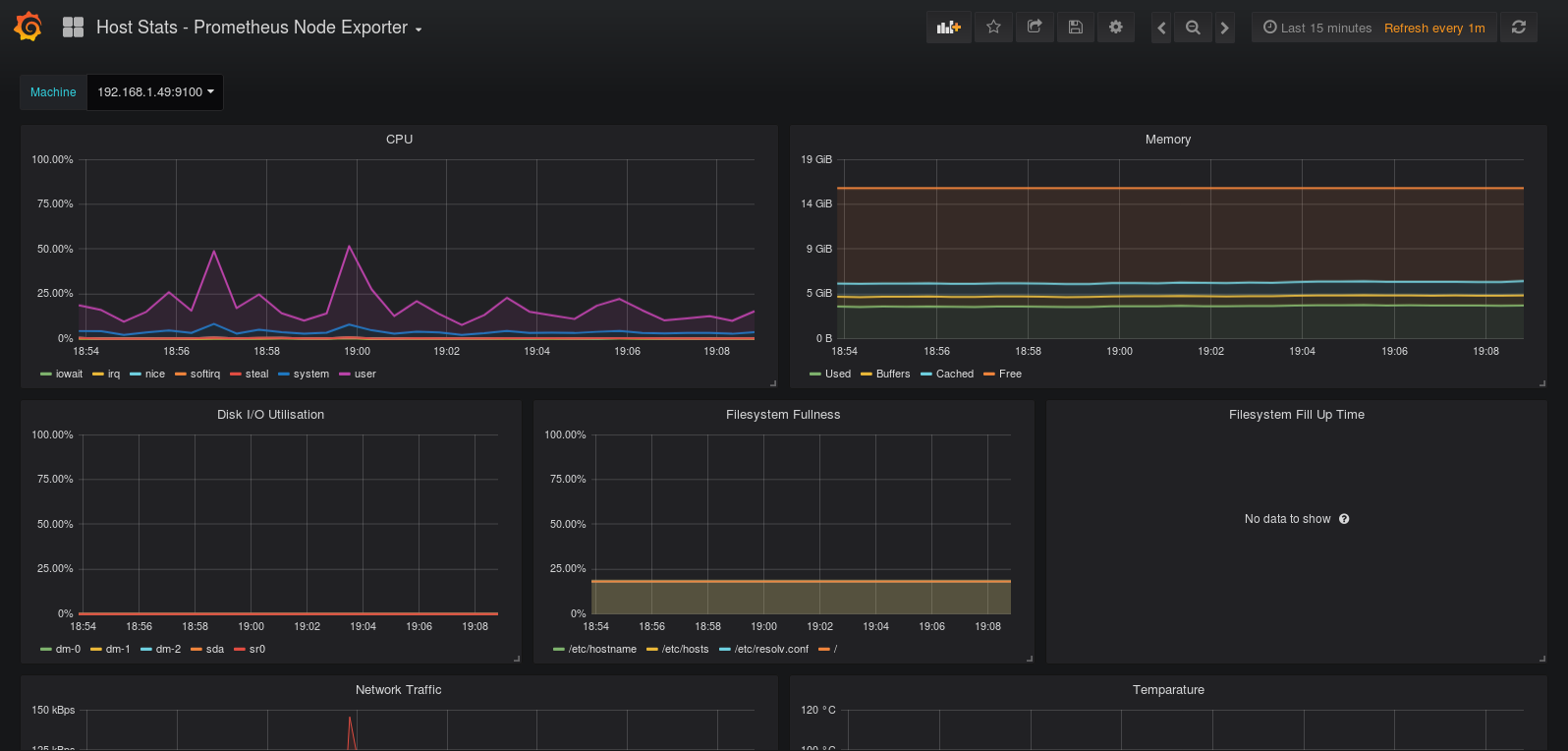This screenshot has width=1568, height=751.
Task: Click the refresh dashboard icon
Action: (x=1519, y=28)
